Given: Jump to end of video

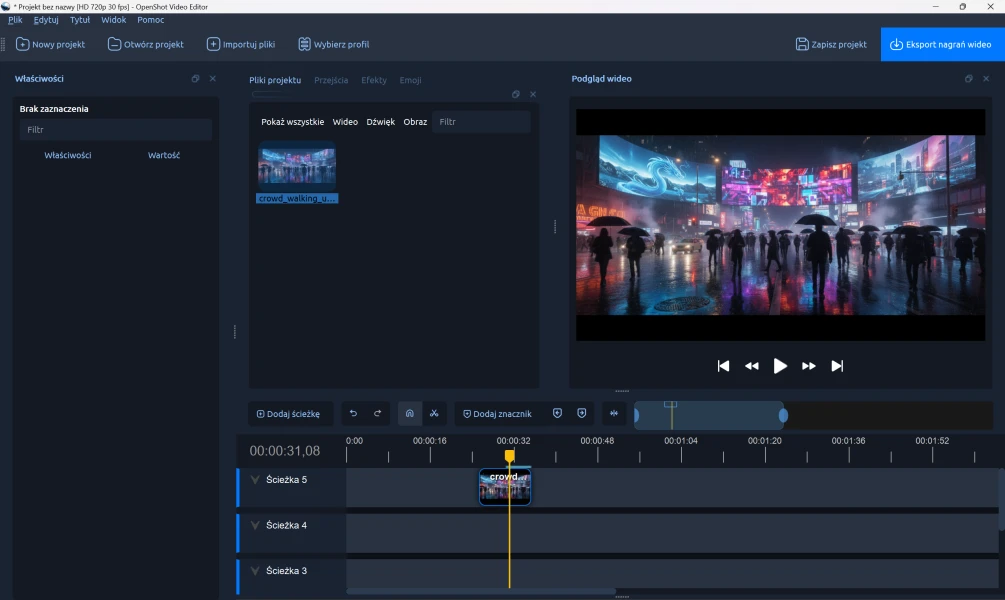Looking at the screenshot, I should click(x=838, y=366).
